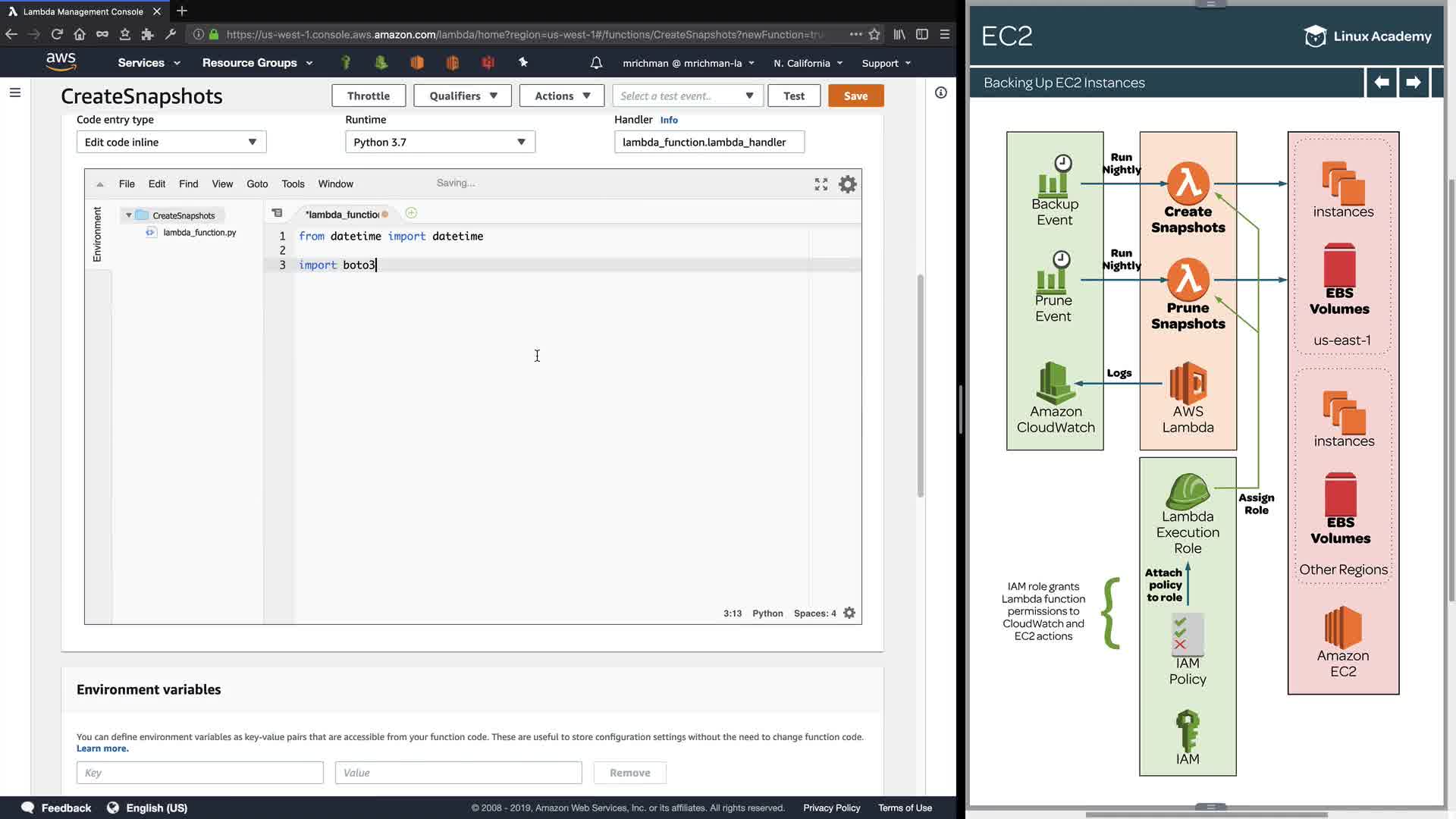The height and width of the screenshot is (819, 1456).
Task: Open status bar editor preferences gear
Action: [x=849, y=613]
